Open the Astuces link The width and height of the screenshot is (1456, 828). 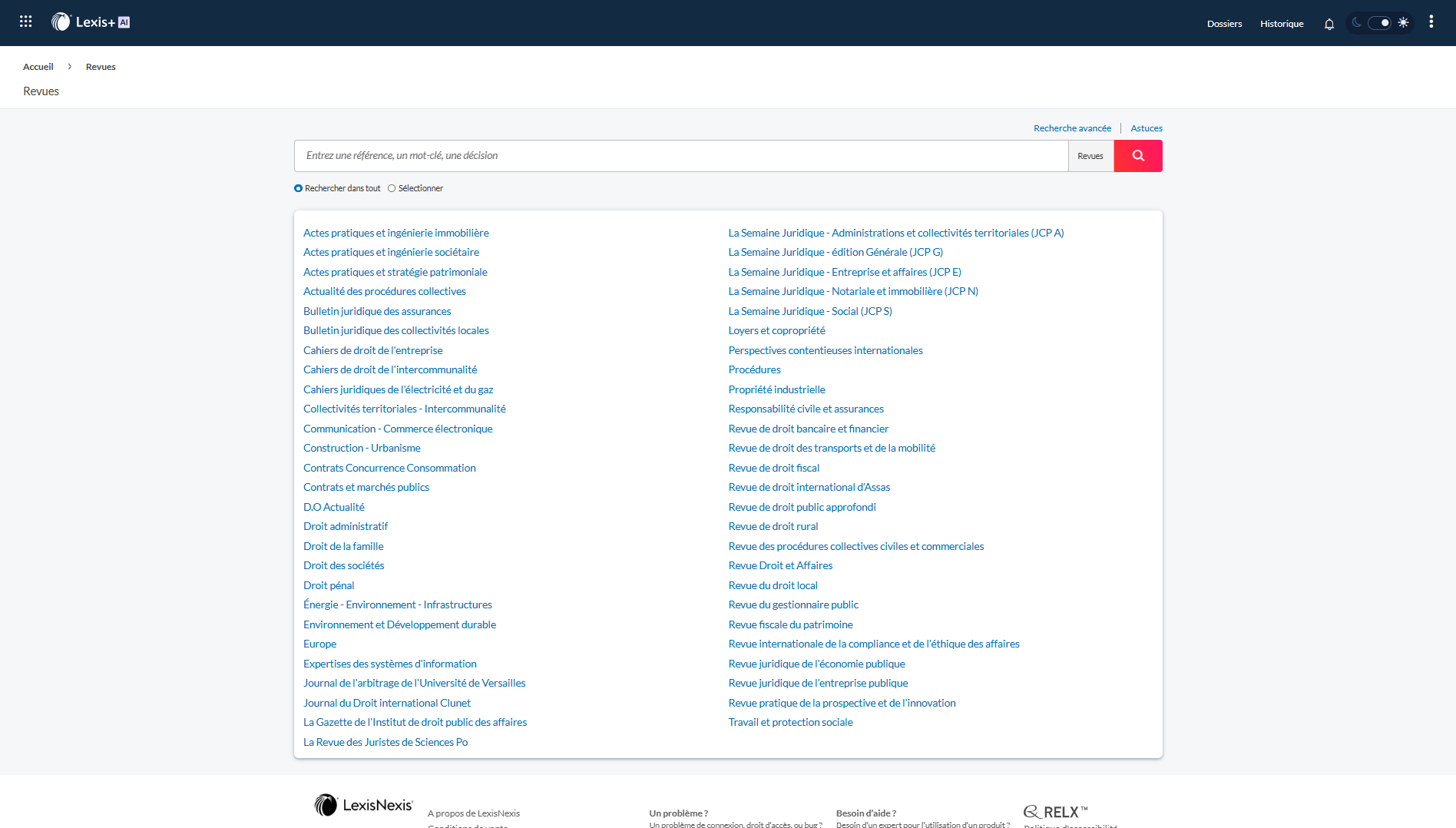[x=1147, y=128]
